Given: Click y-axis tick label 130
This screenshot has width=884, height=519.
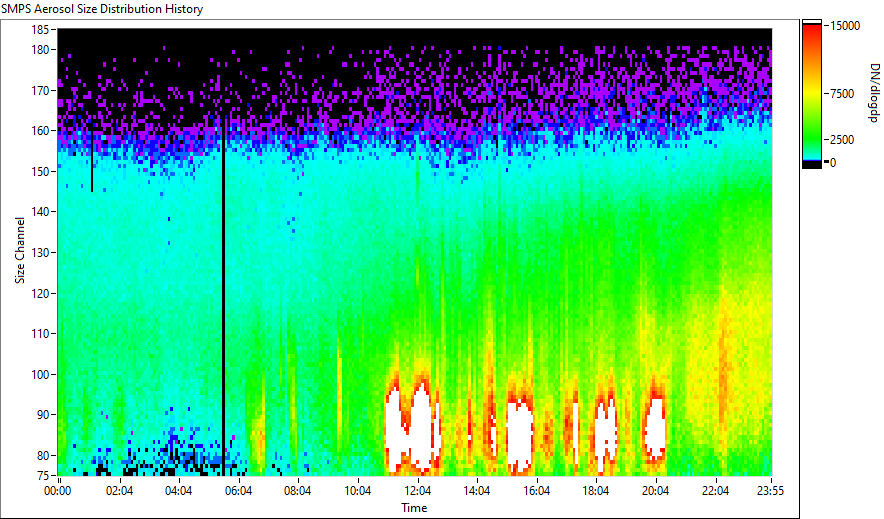Looking at the screenshot, I should [x=40, y=252].
